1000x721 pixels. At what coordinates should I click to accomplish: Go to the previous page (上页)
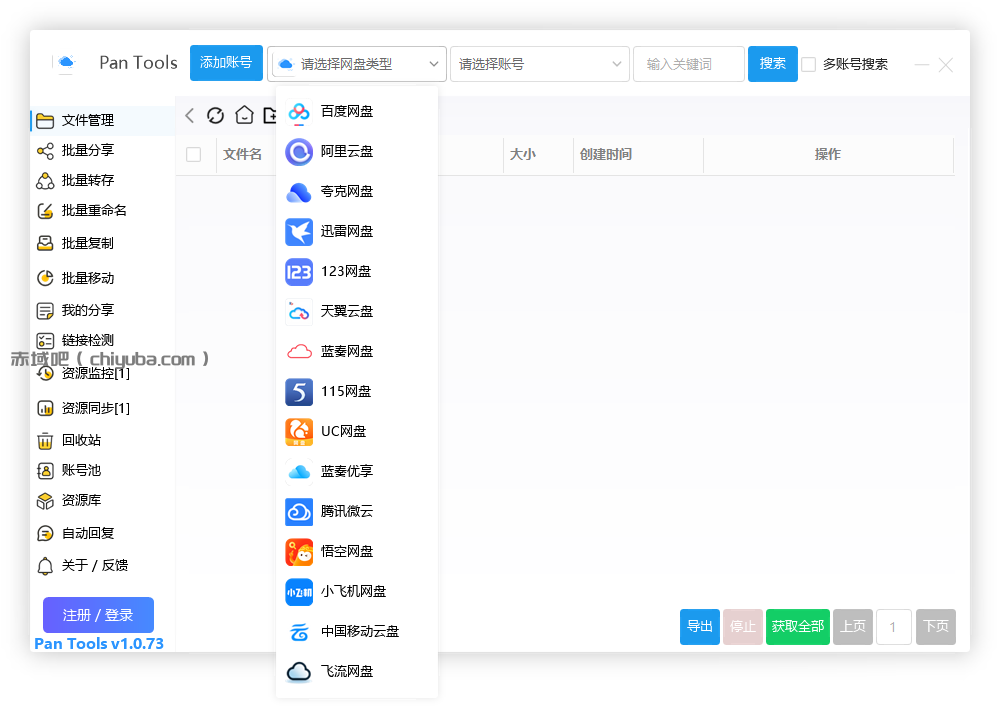853,627
